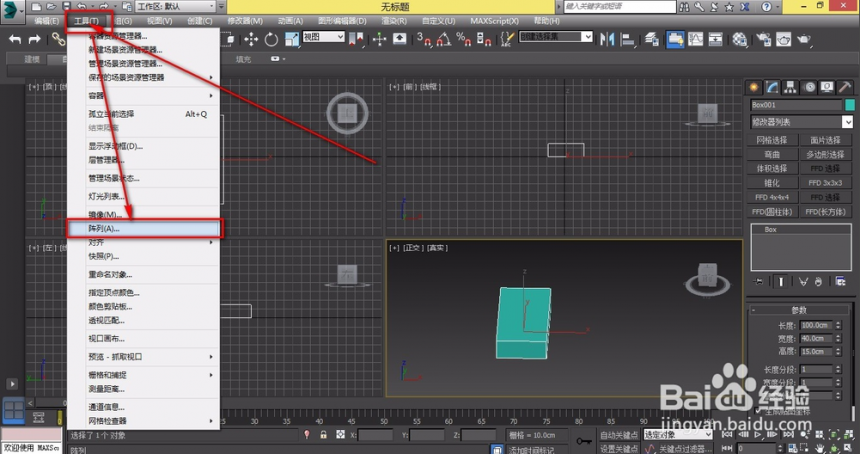Screen dimensions: 860x454
Task: Toggle the Spinner Snap icon
Action: [x=484, y=39]
